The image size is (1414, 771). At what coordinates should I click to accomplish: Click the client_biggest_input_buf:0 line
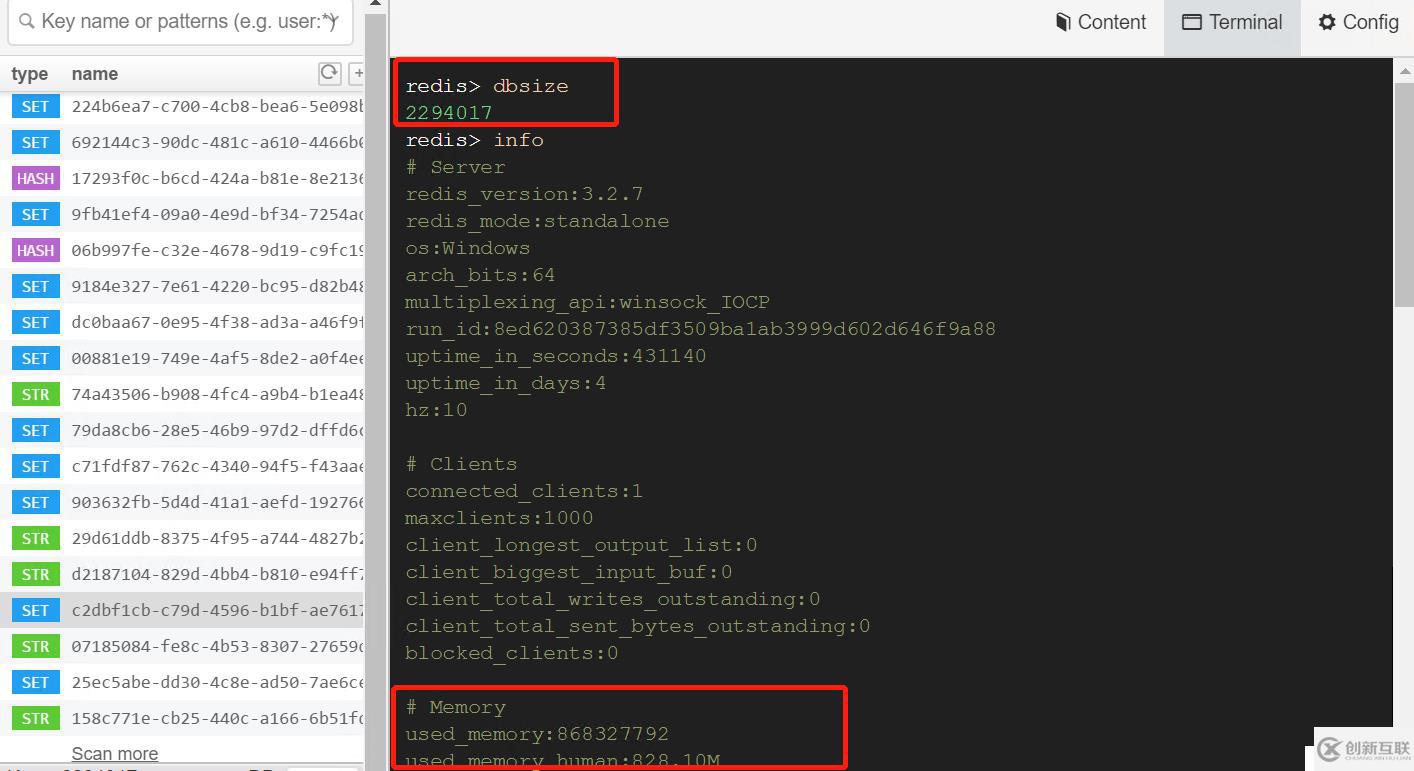[568, 572]
